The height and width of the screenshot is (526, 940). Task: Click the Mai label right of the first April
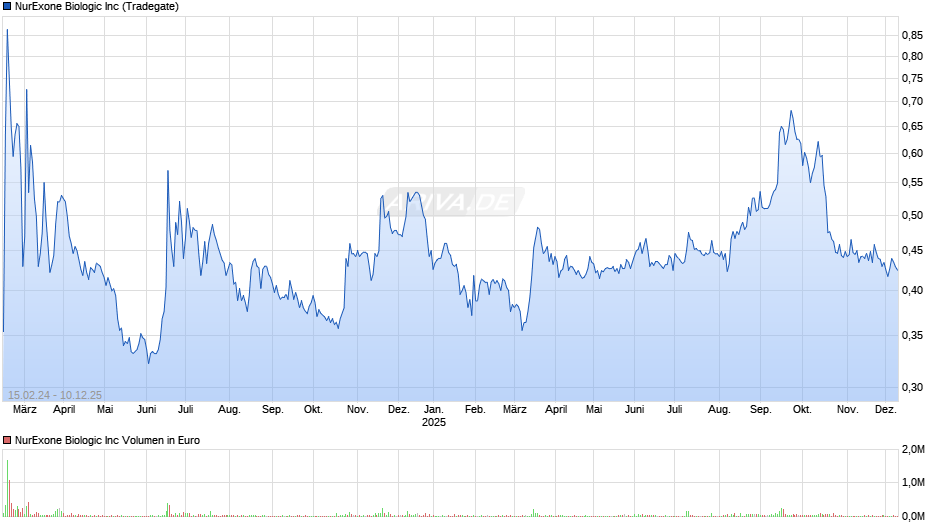point(105,410)
